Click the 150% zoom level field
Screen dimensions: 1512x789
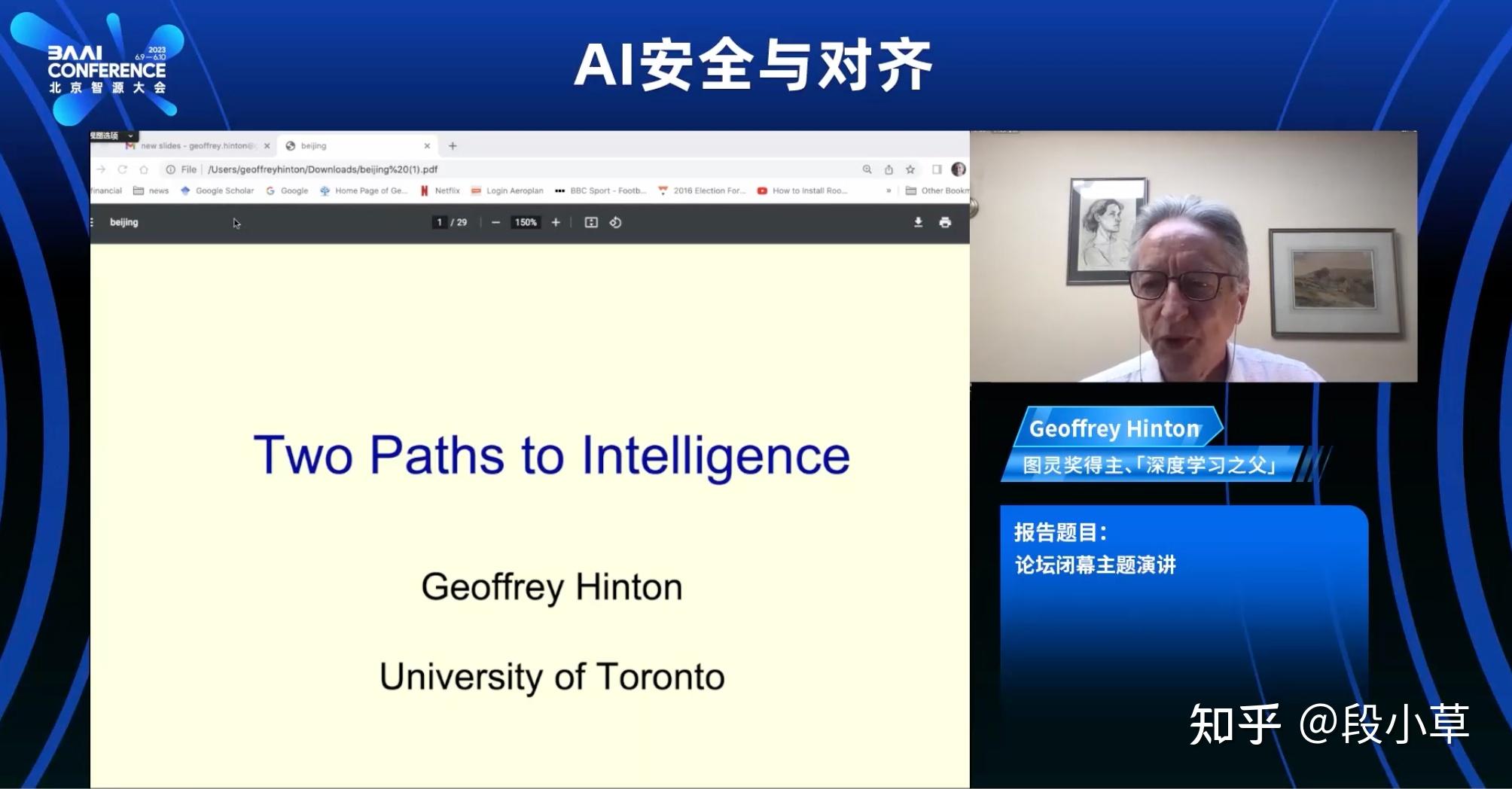click(x=526, y=222)
